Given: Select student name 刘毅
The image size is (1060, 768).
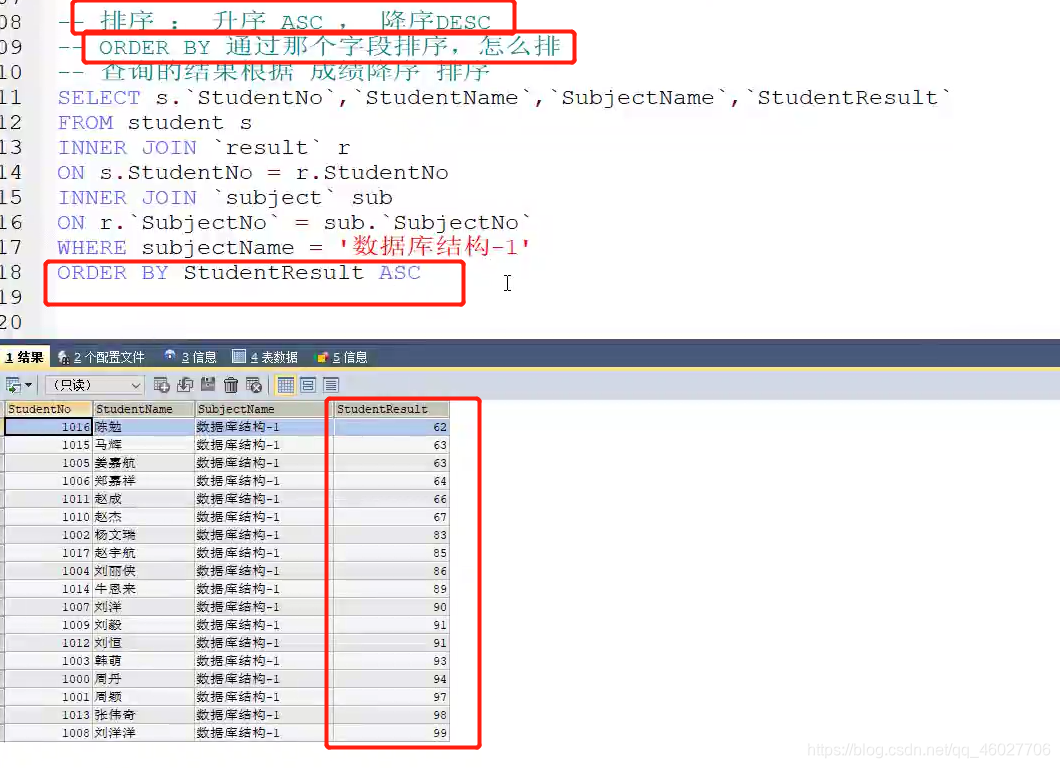Looking at the screenshot, I should 143,625.
